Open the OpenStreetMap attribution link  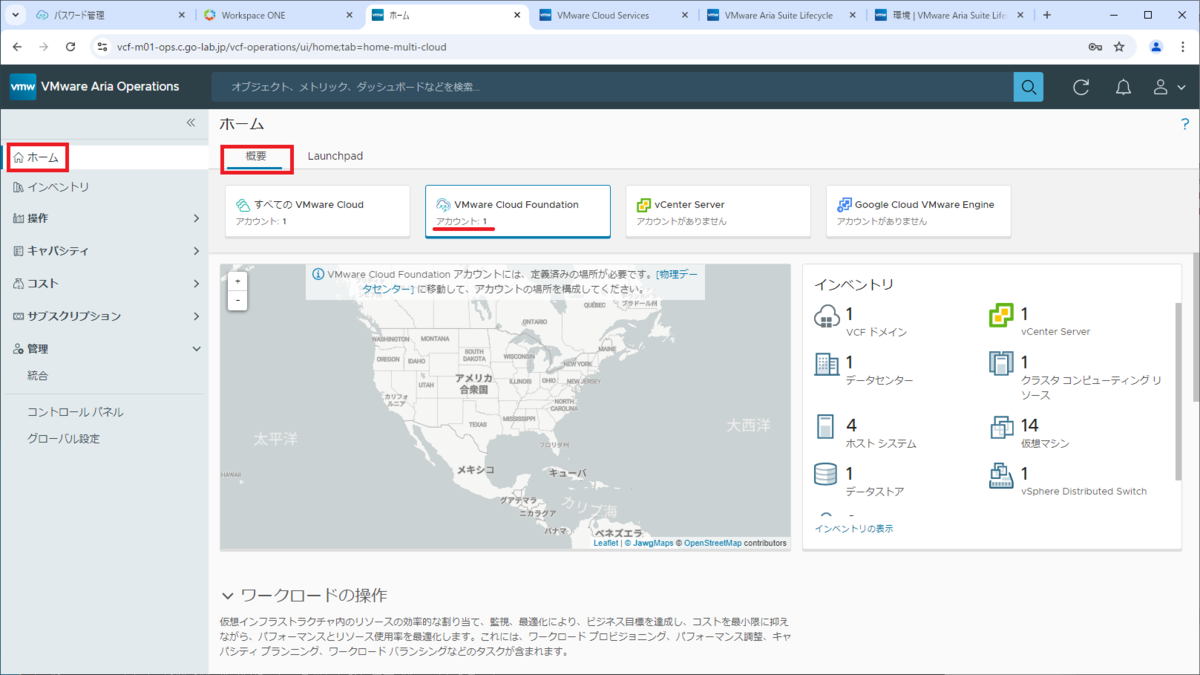point(713,543)
